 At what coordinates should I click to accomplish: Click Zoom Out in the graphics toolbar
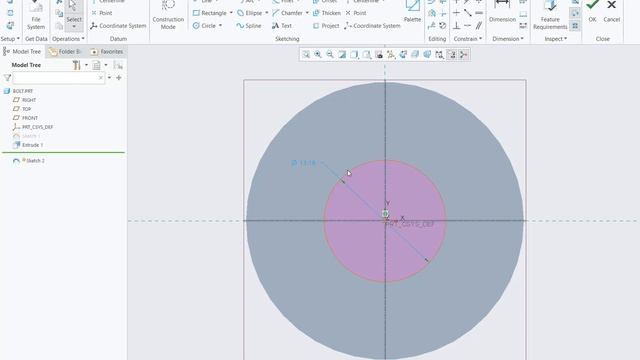coord(330,54)
